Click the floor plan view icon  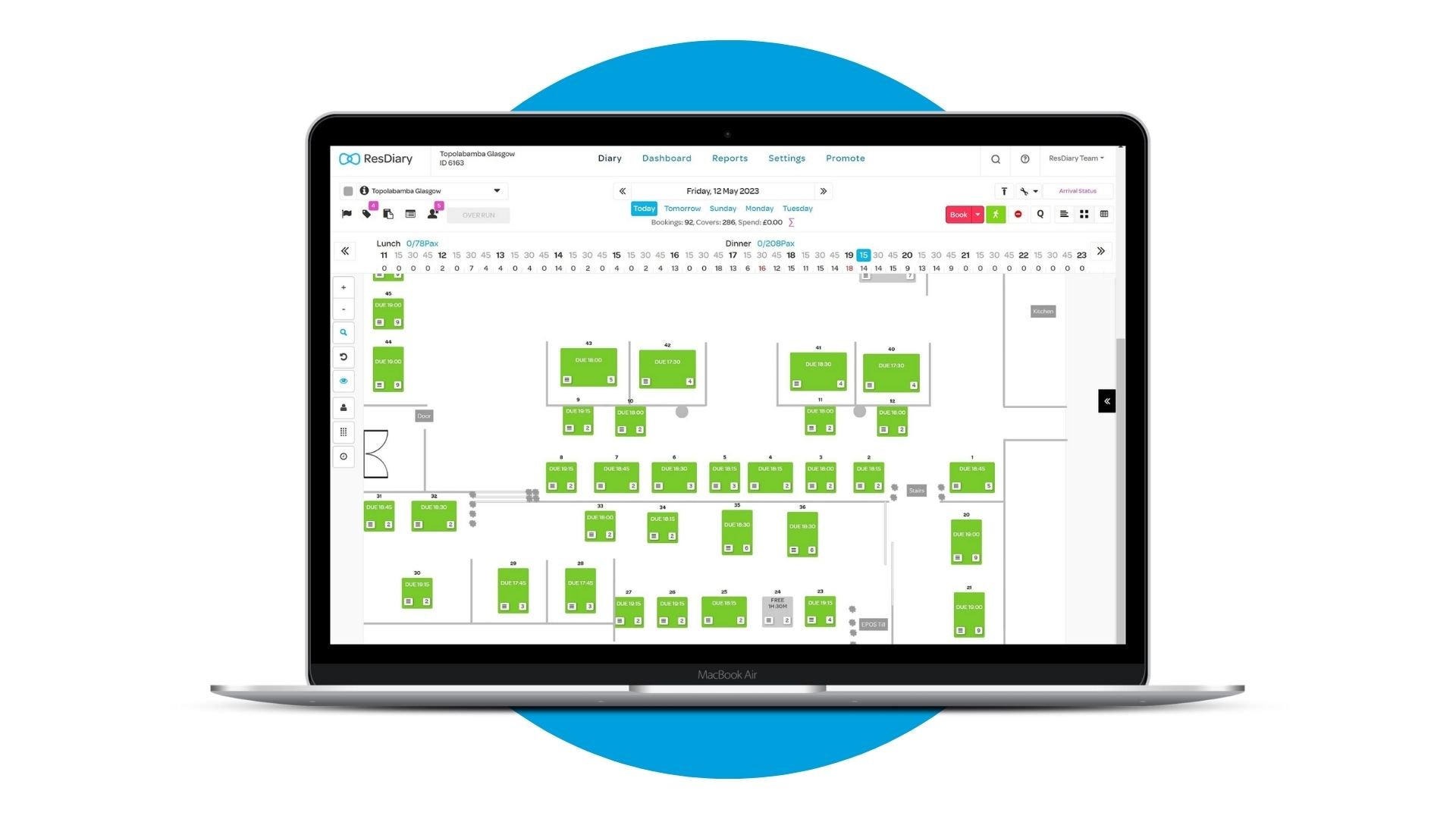point(1084,214)
